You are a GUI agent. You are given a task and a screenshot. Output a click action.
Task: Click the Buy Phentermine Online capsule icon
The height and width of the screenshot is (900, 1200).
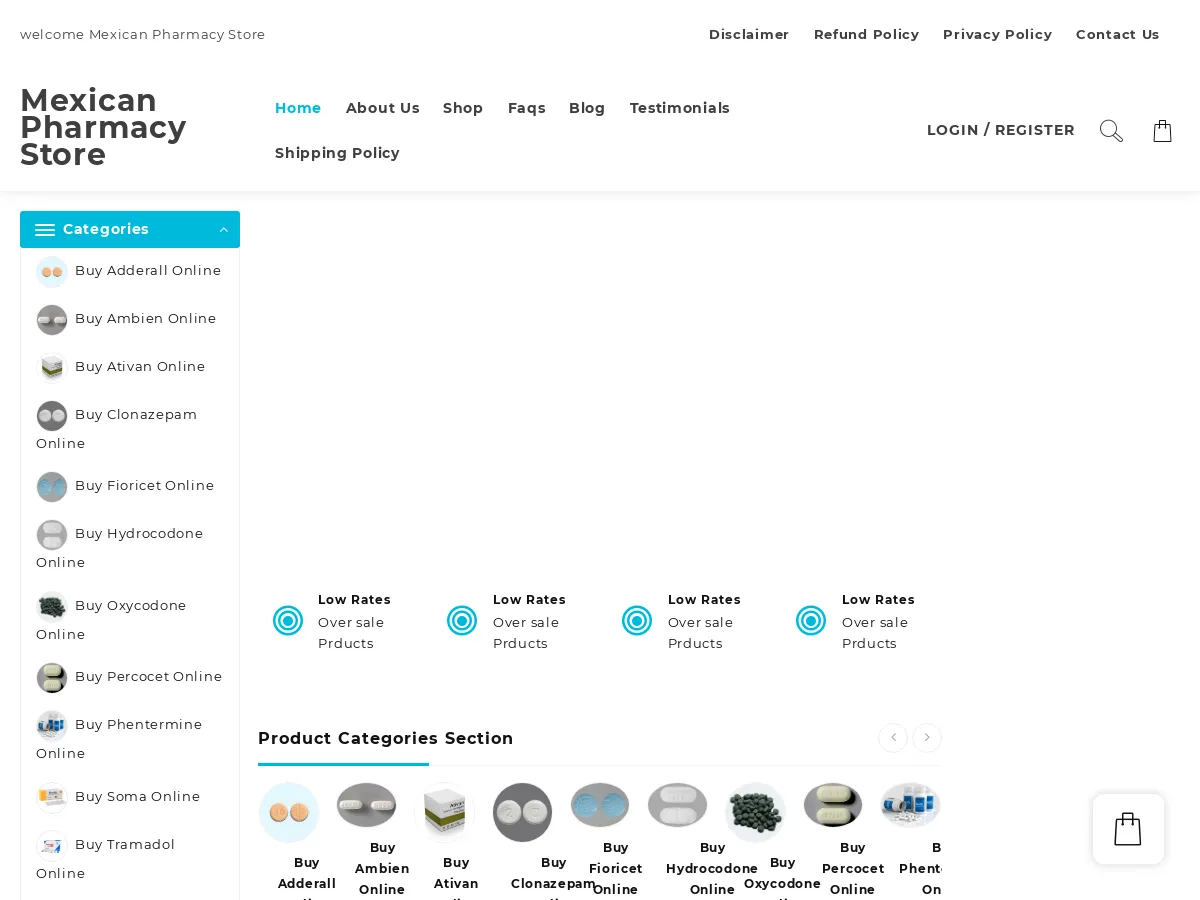[x=52, y=726]
